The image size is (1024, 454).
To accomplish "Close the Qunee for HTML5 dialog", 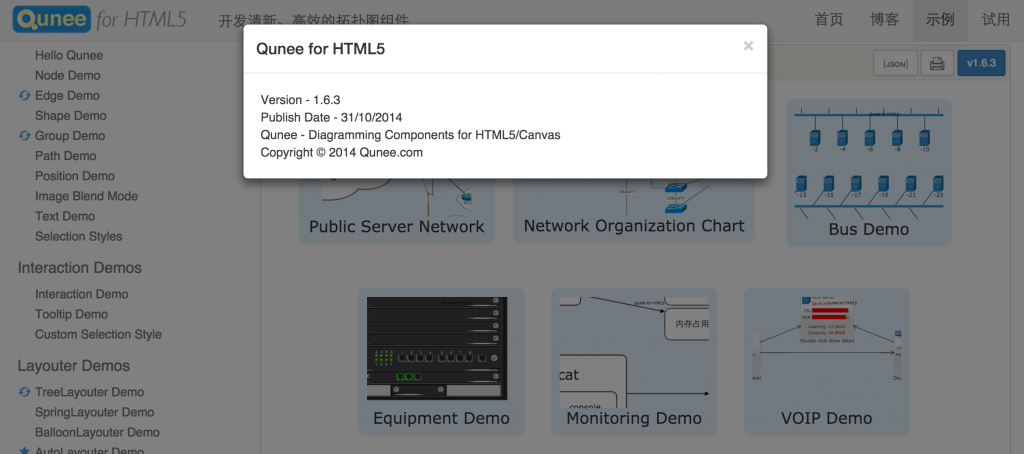I will click(748, 46).
